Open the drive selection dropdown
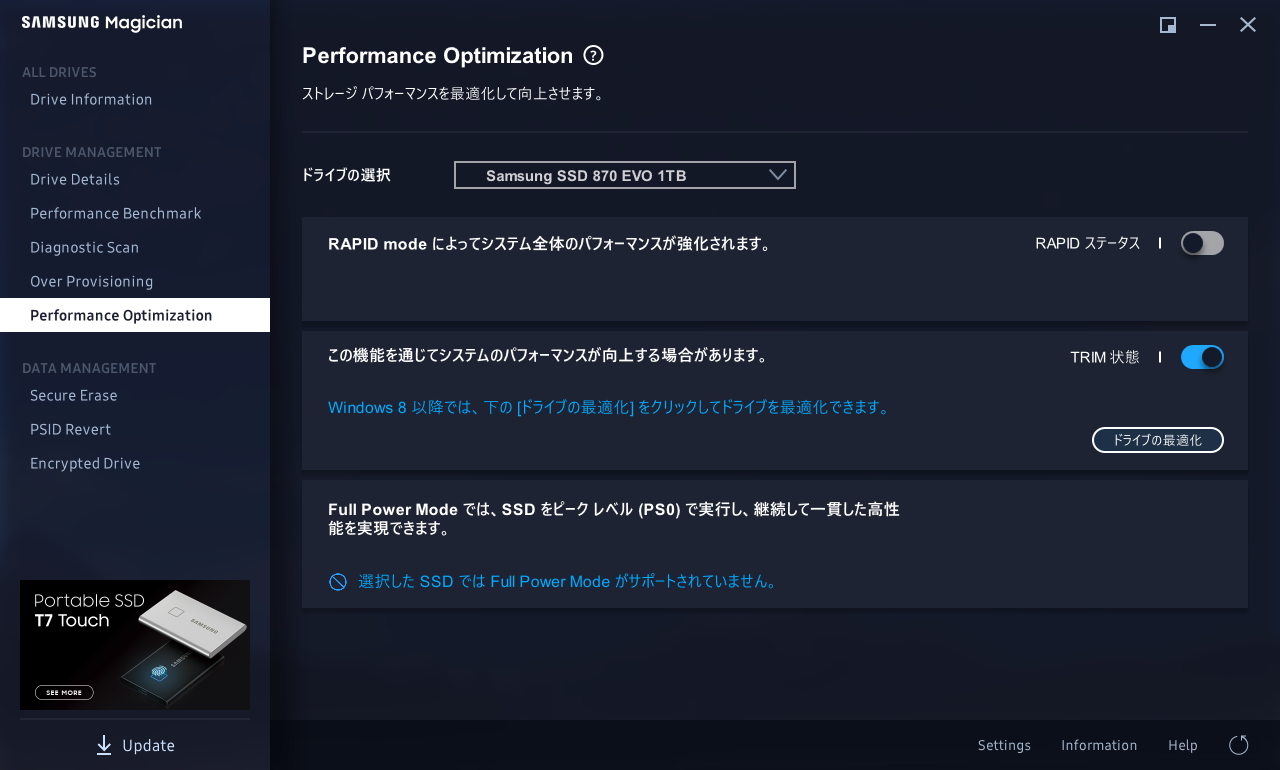 point(625,175)
